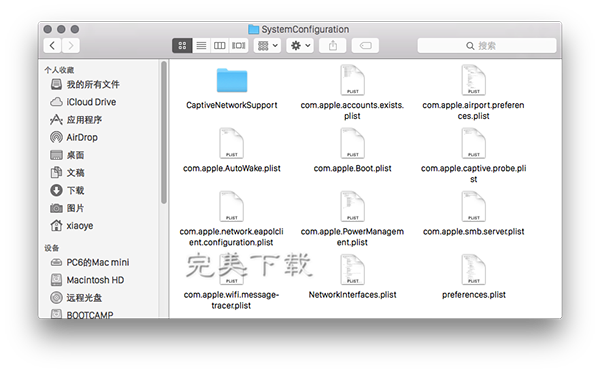
Task: Switch to column view
Action: [x=220, y=46]
